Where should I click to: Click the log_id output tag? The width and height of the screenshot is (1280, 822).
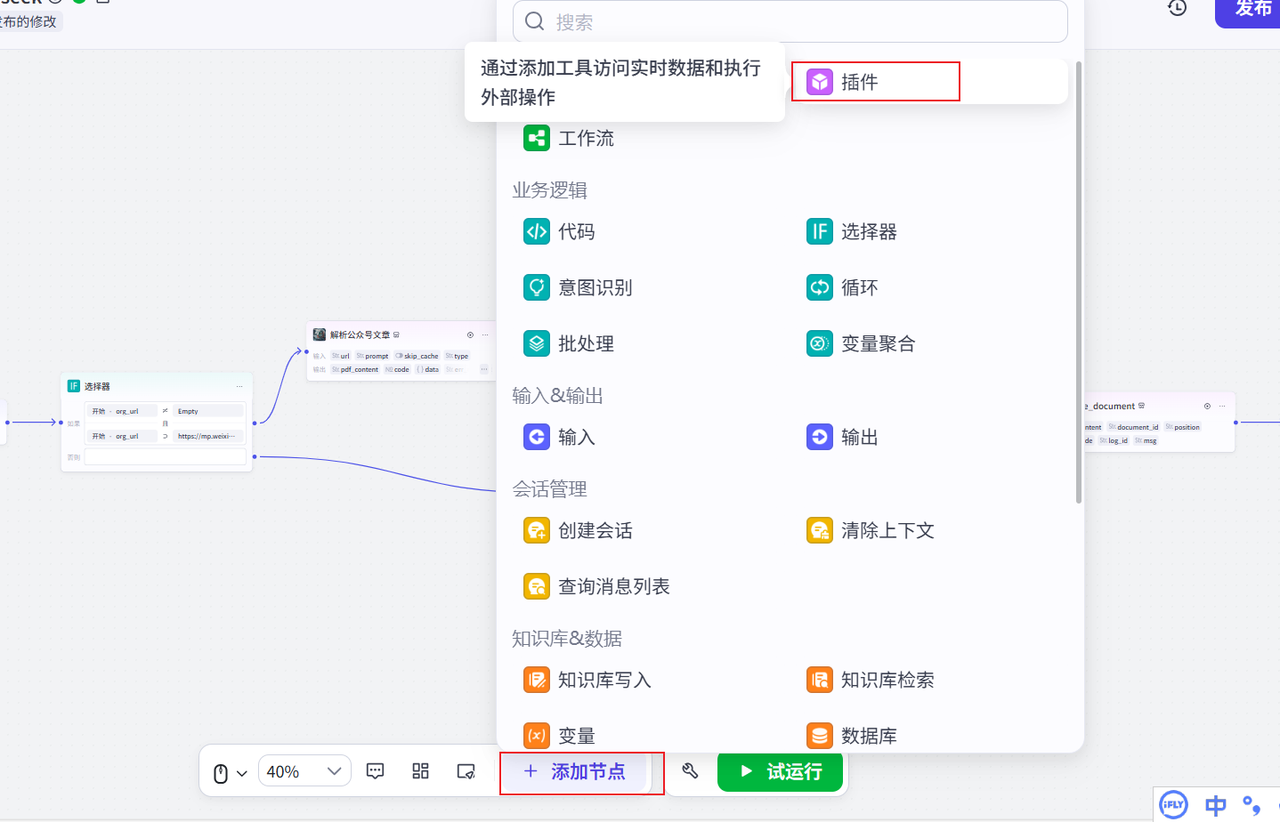coord(1113,440)
